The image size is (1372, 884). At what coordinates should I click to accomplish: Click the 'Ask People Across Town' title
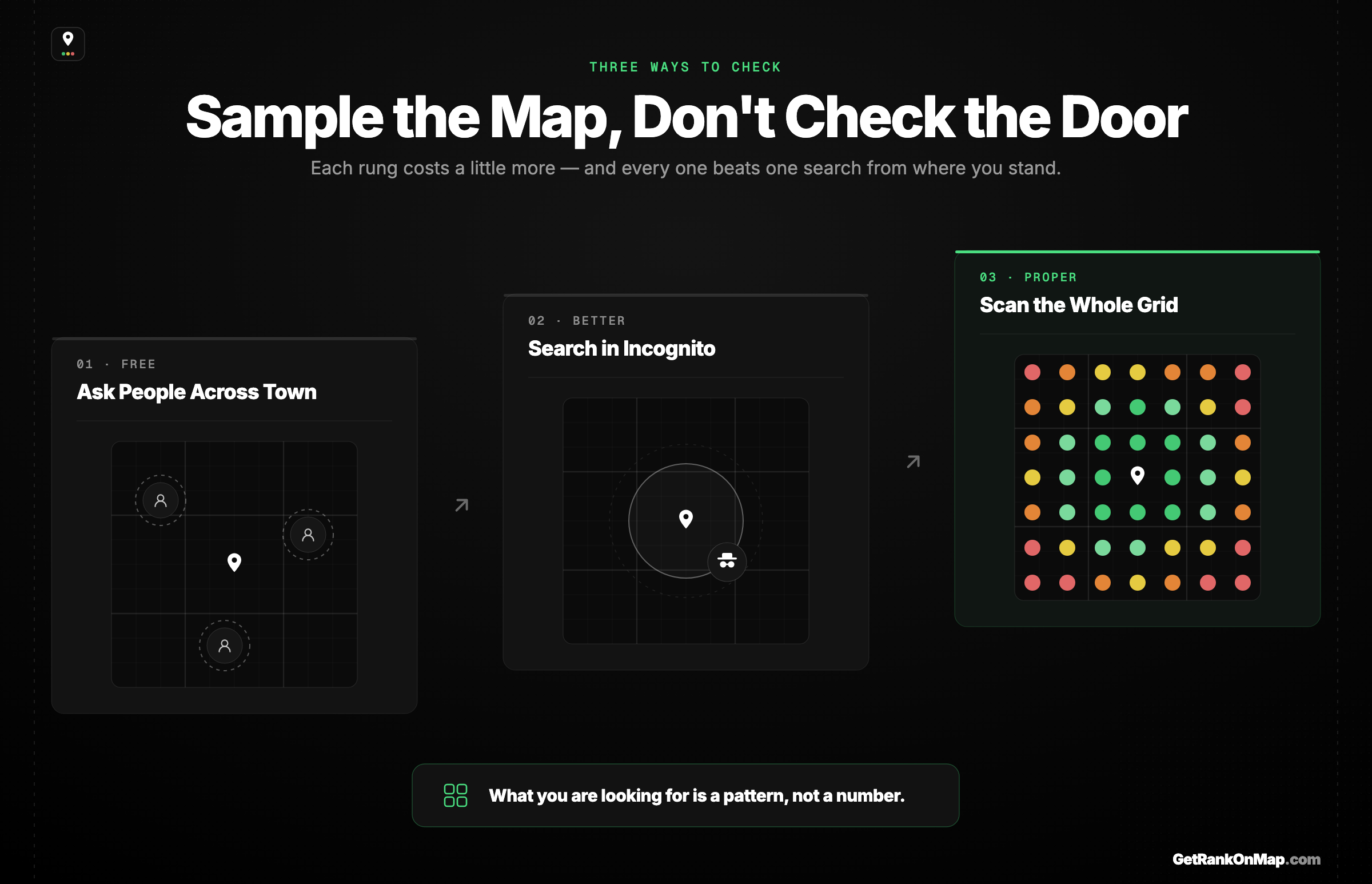point(197,392)
